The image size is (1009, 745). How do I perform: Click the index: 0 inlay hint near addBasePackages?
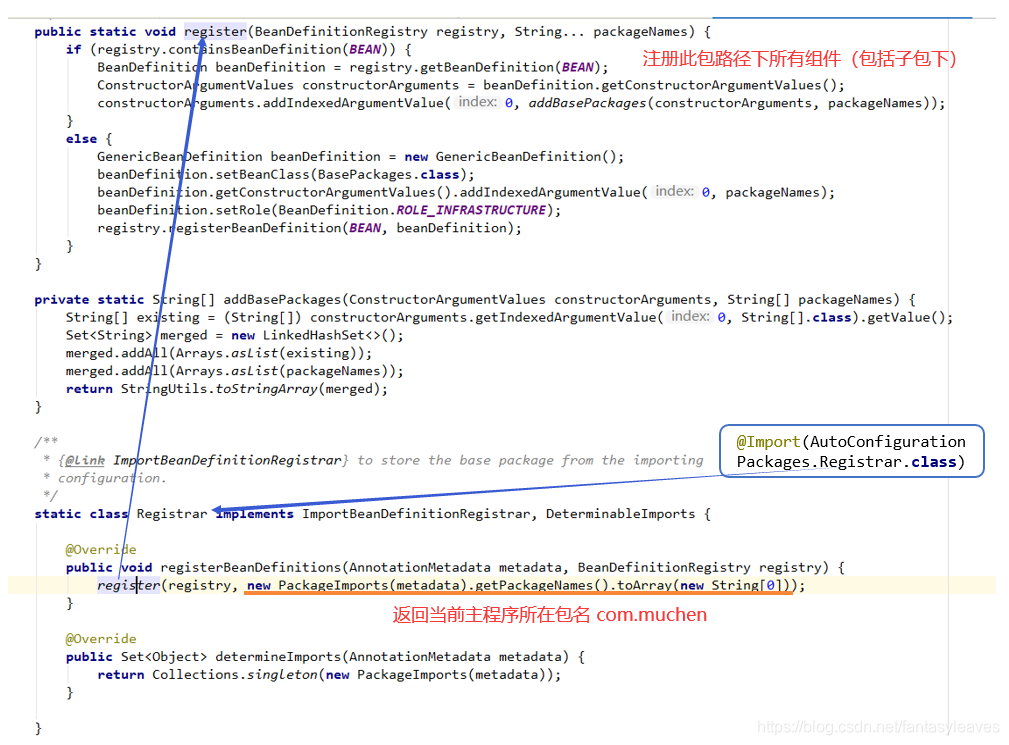tap(481, 101)
